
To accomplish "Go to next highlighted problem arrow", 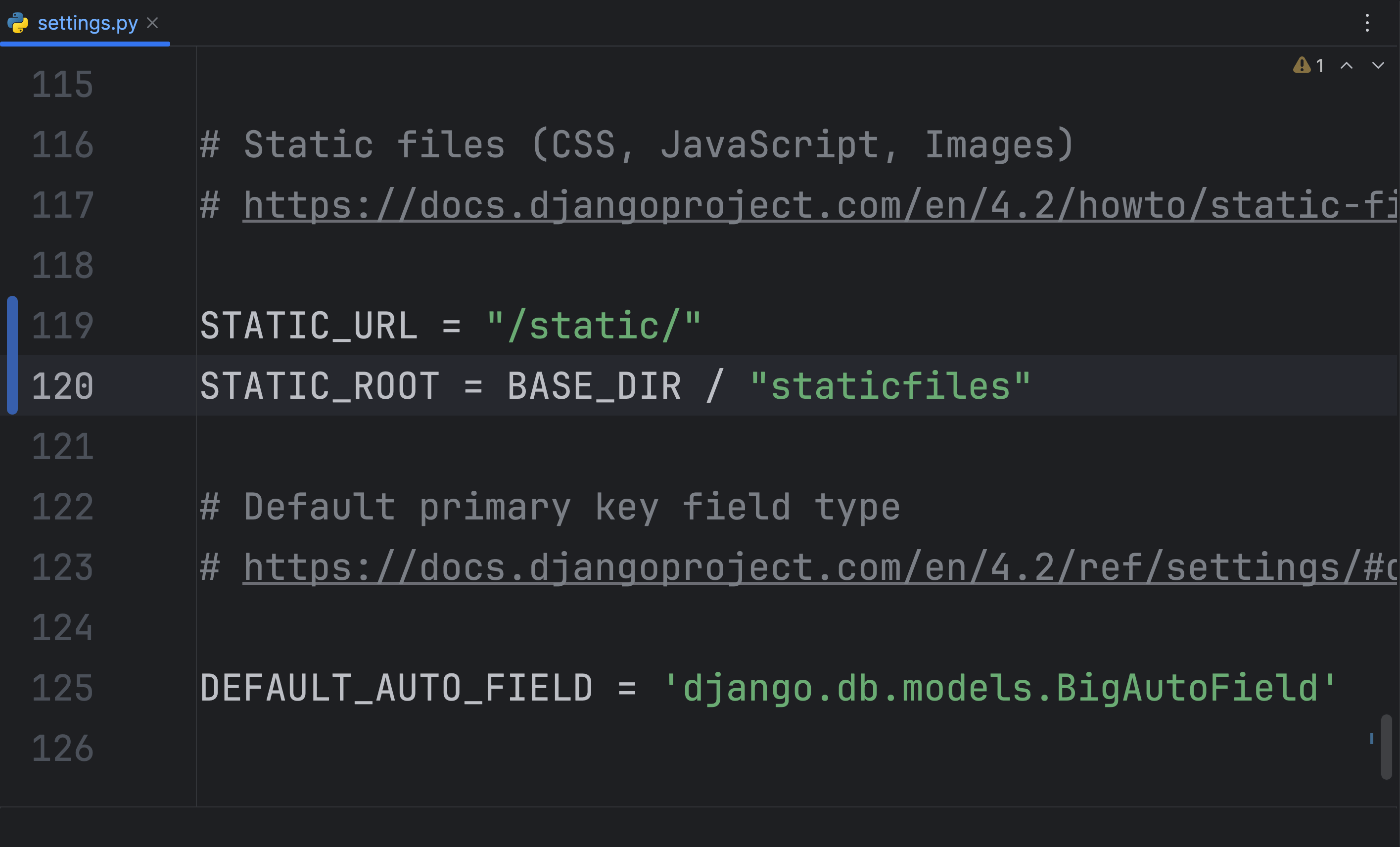I will pyautogui.click(x=1378, y=65).
